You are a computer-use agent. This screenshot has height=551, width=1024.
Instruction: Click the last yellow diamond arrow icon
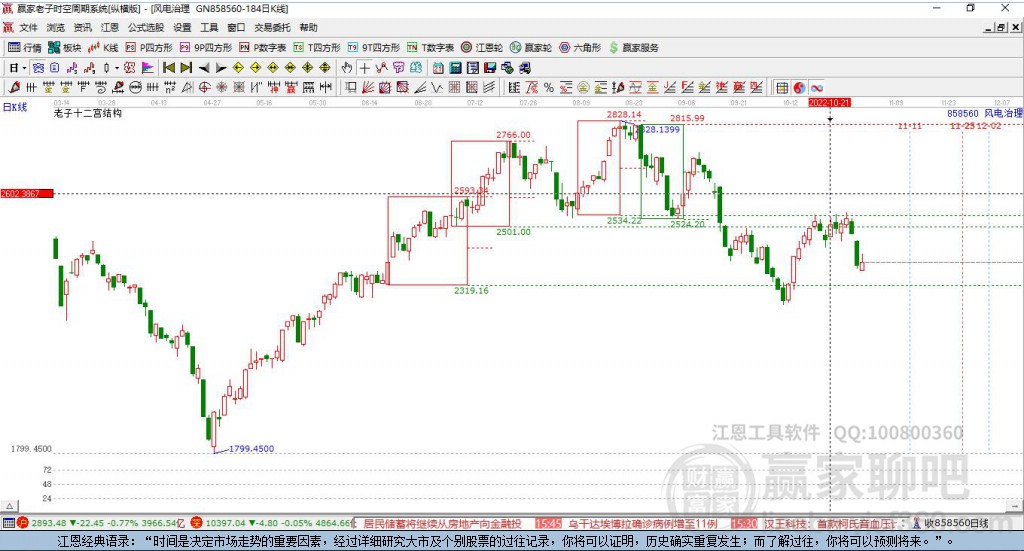click(x=325, y=68)
